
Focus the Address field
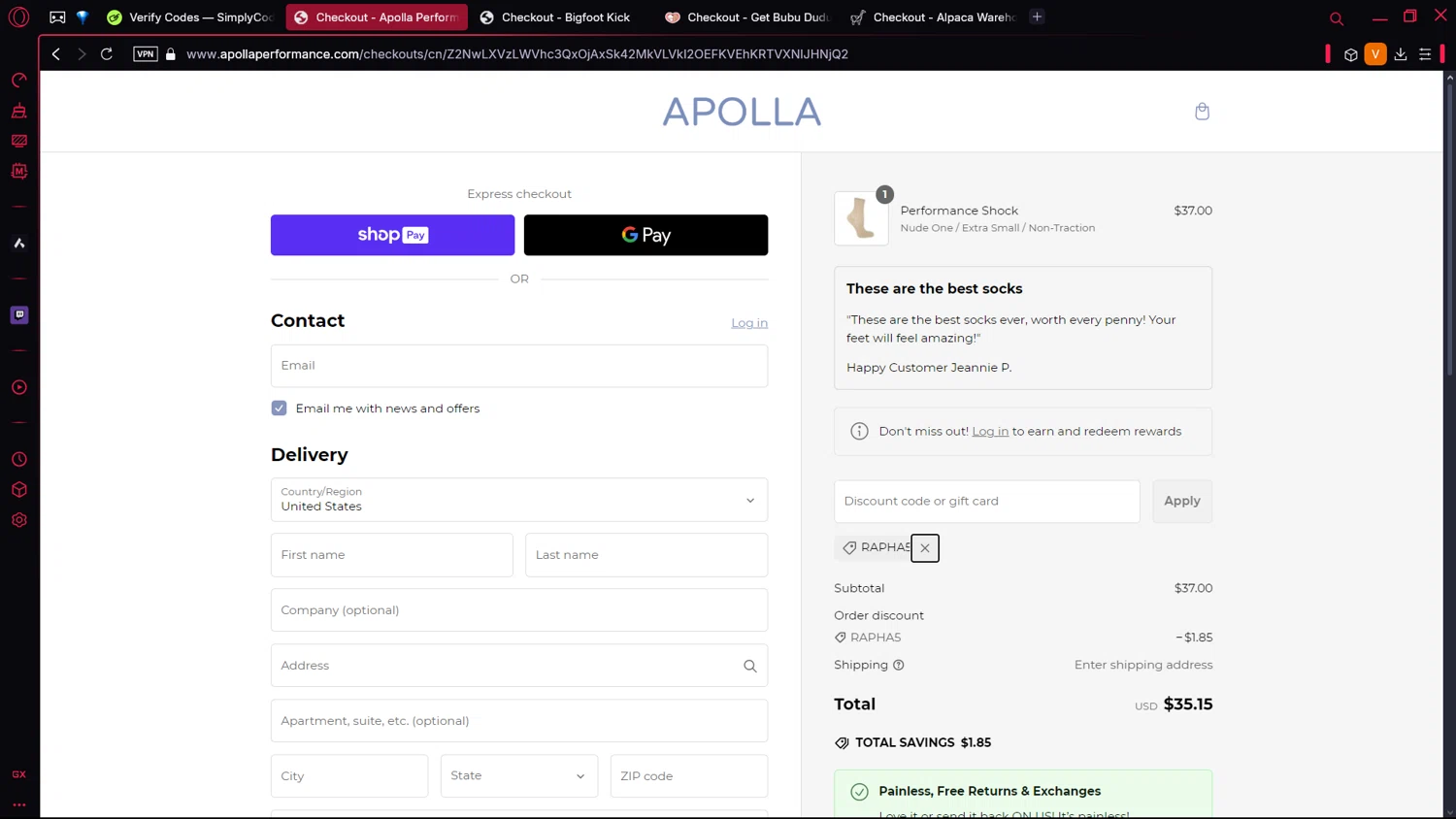point(519,666)
